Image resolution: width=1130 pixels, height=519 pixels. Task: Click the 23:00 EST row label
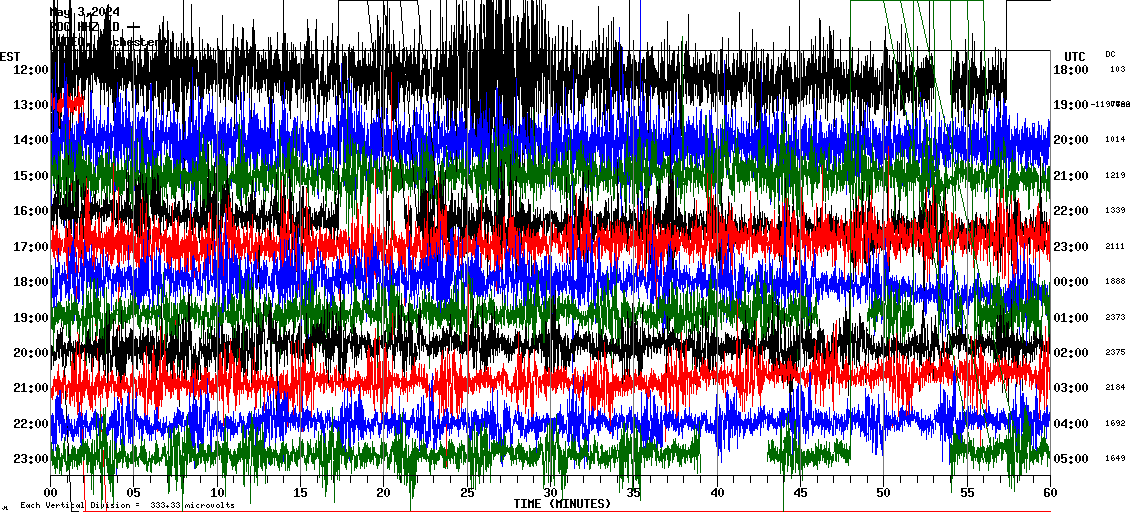tap(31, 459)
